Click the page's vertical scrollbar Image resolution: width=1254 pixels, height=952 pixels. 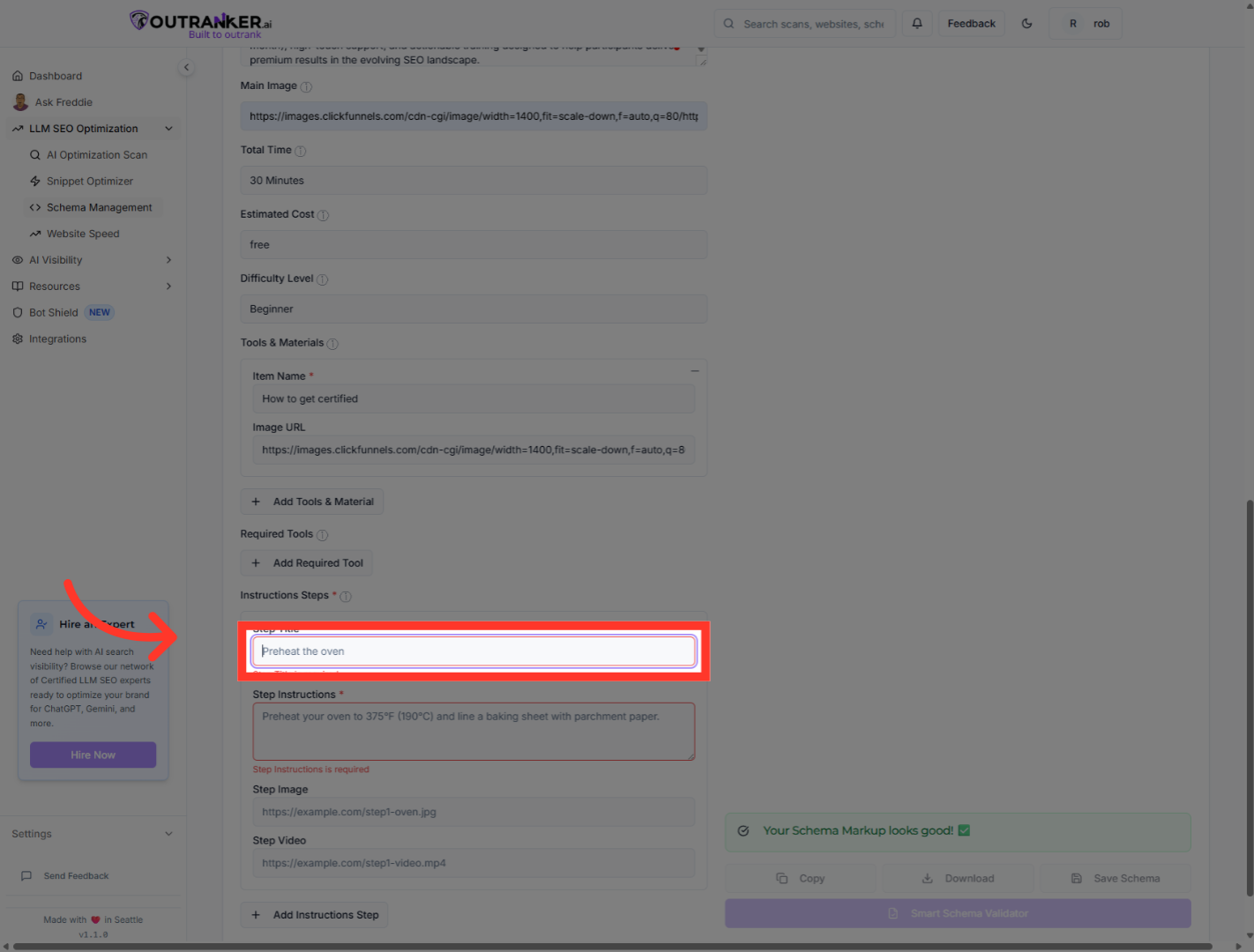(x=1249, y=698)
